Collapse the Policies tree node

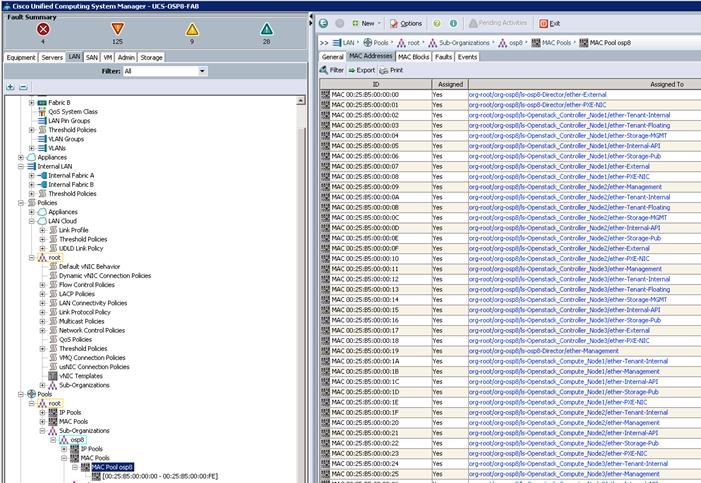[21, 203]
